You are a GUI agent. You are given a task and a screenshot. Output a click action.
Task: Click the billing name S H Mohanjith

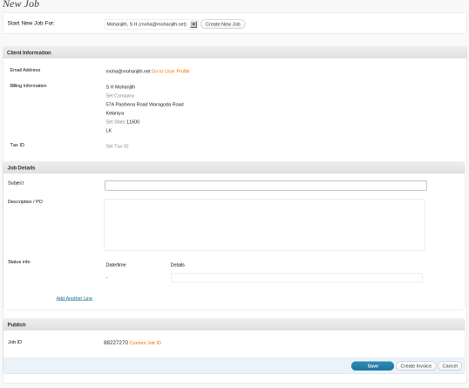point(120,87)
